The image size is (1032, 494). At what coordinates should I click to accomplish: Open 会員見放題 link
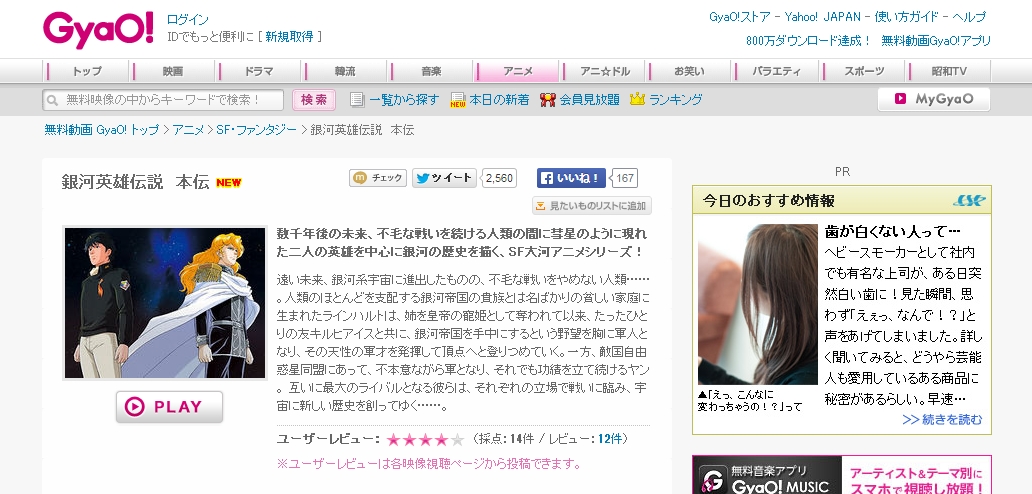[x=590, y=100]
